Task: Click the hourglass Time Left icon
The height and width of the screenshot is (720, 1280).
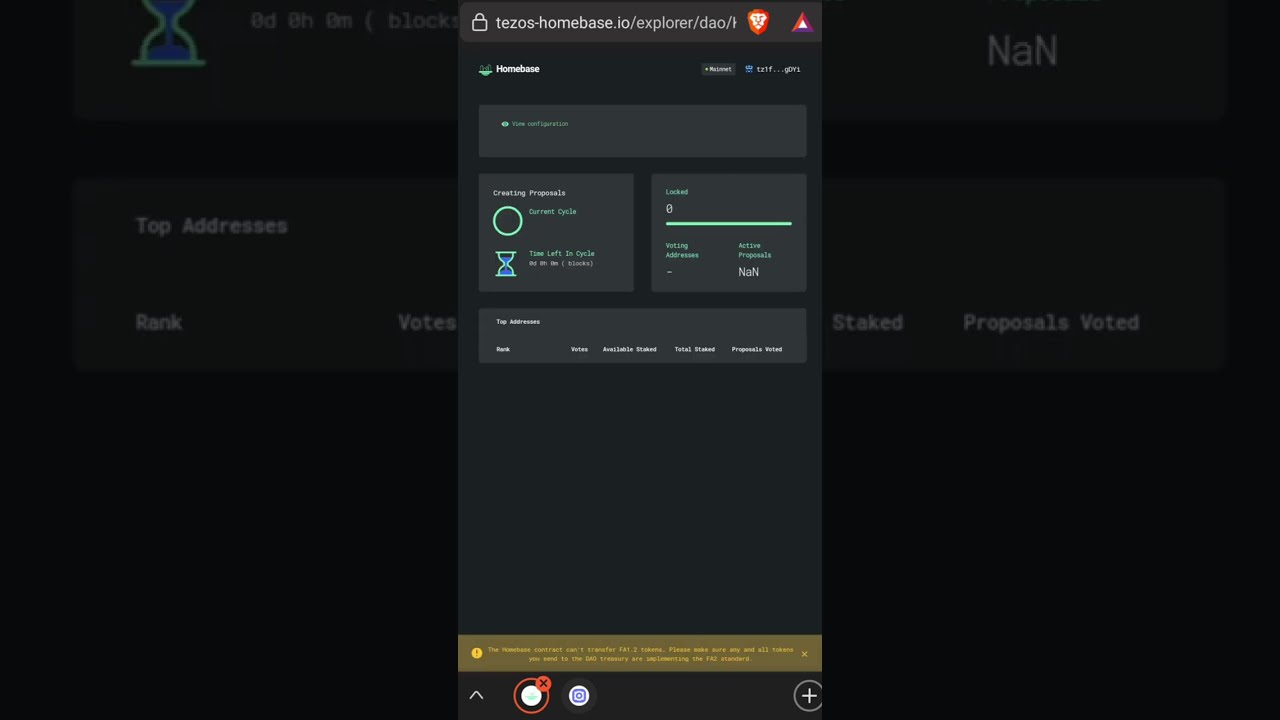Action: (506, 264)
